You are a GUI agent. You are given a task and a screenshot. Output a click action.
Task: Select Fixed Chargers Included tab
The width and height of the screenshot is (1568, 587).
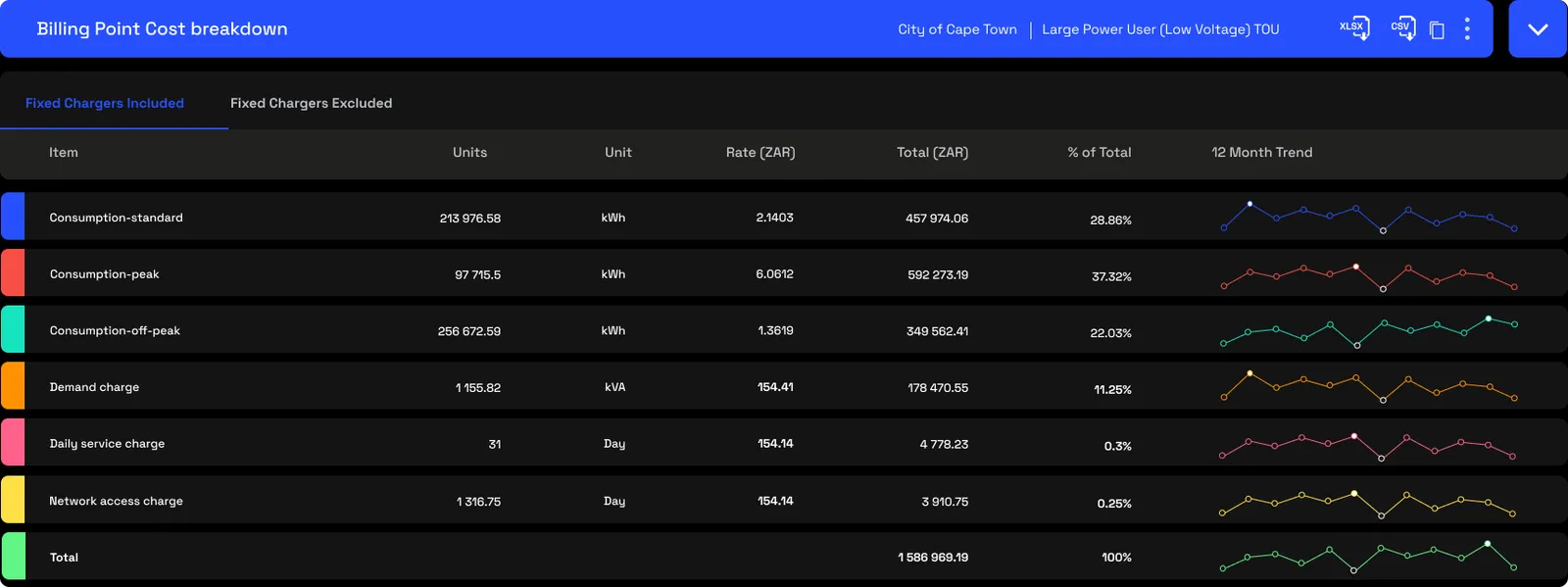tap(105, 103)
